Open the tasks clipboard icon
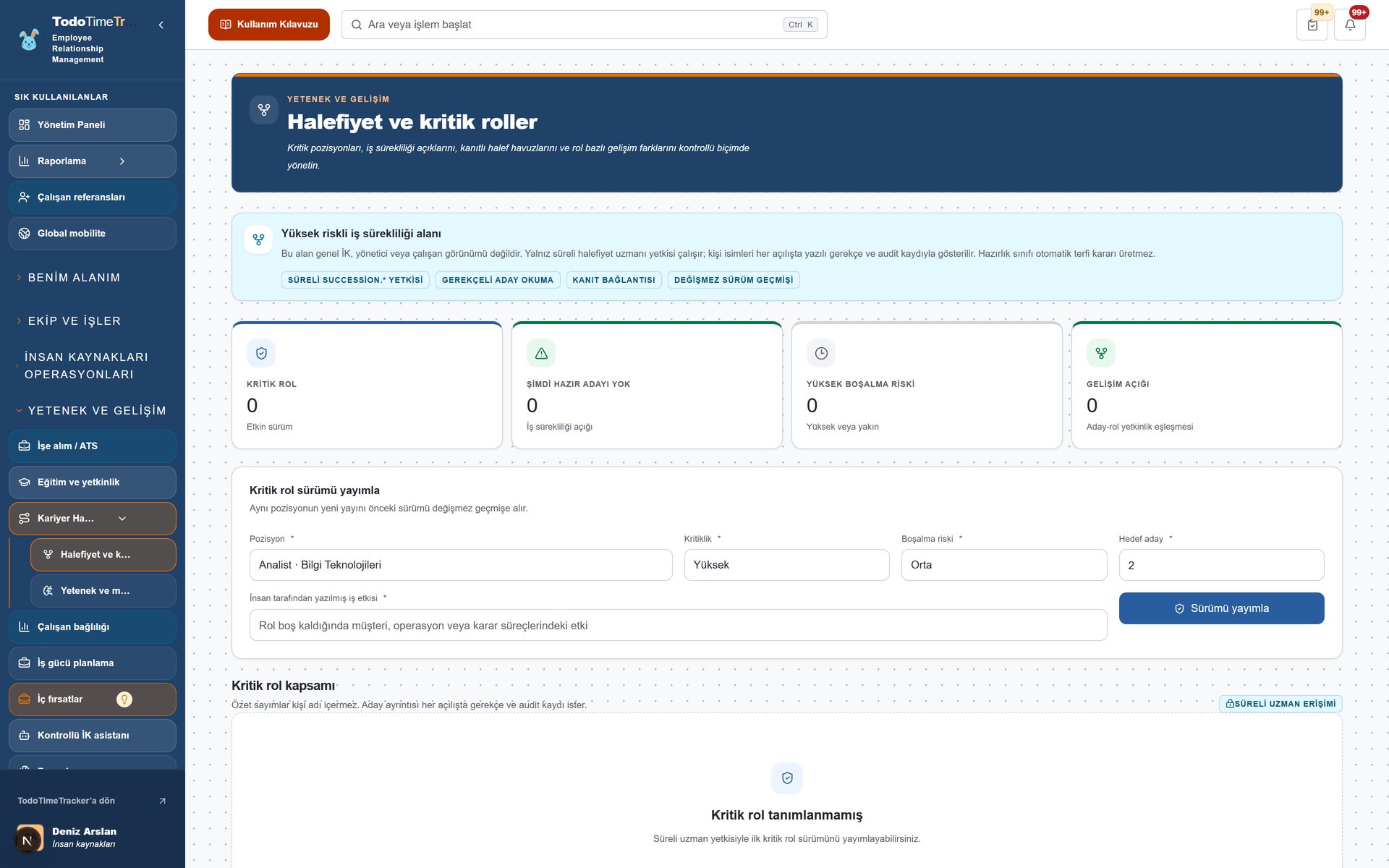 [1312, 25]
